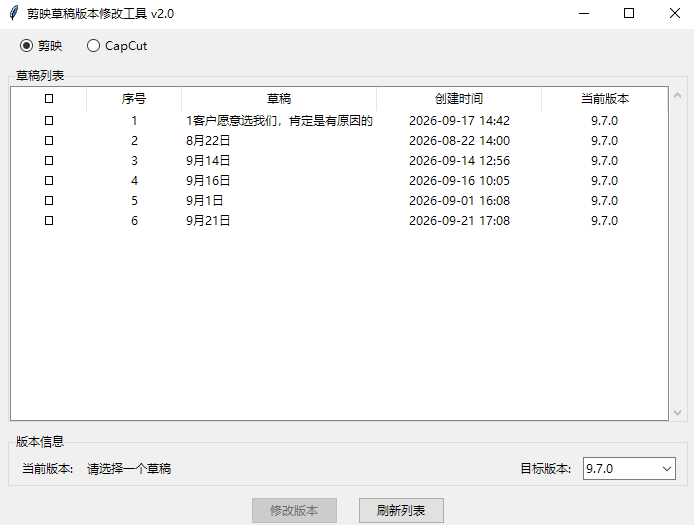Sort by the 序号 column header
Screen dimensions: 694x525
[x=134, y=98]
